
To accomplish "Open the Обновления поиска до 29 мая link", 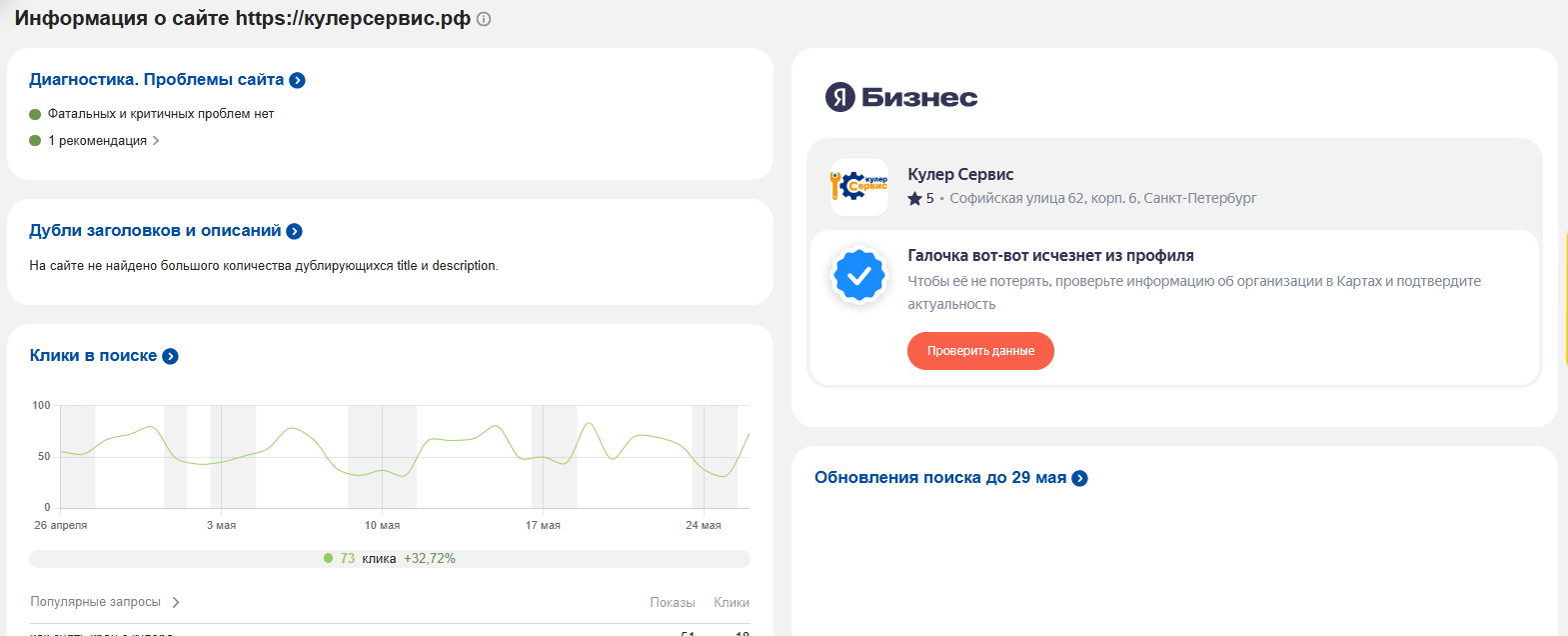I will coord(940,477).
